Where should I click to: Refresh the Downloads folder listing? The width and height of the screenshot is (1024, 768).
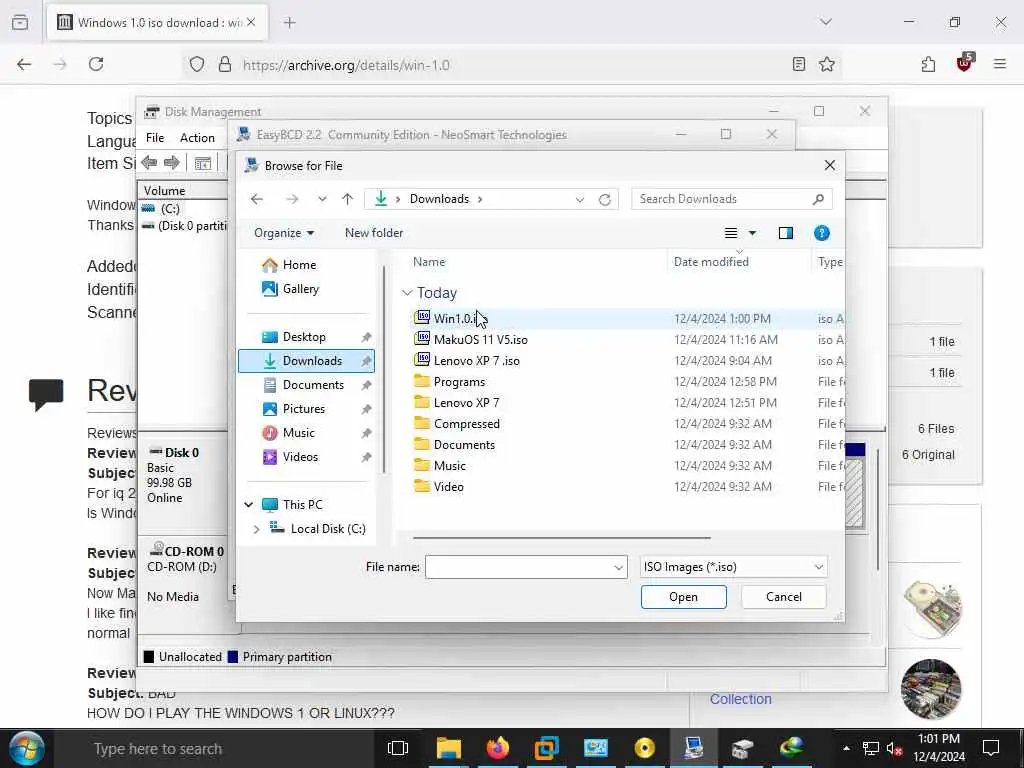coord(605,199)
